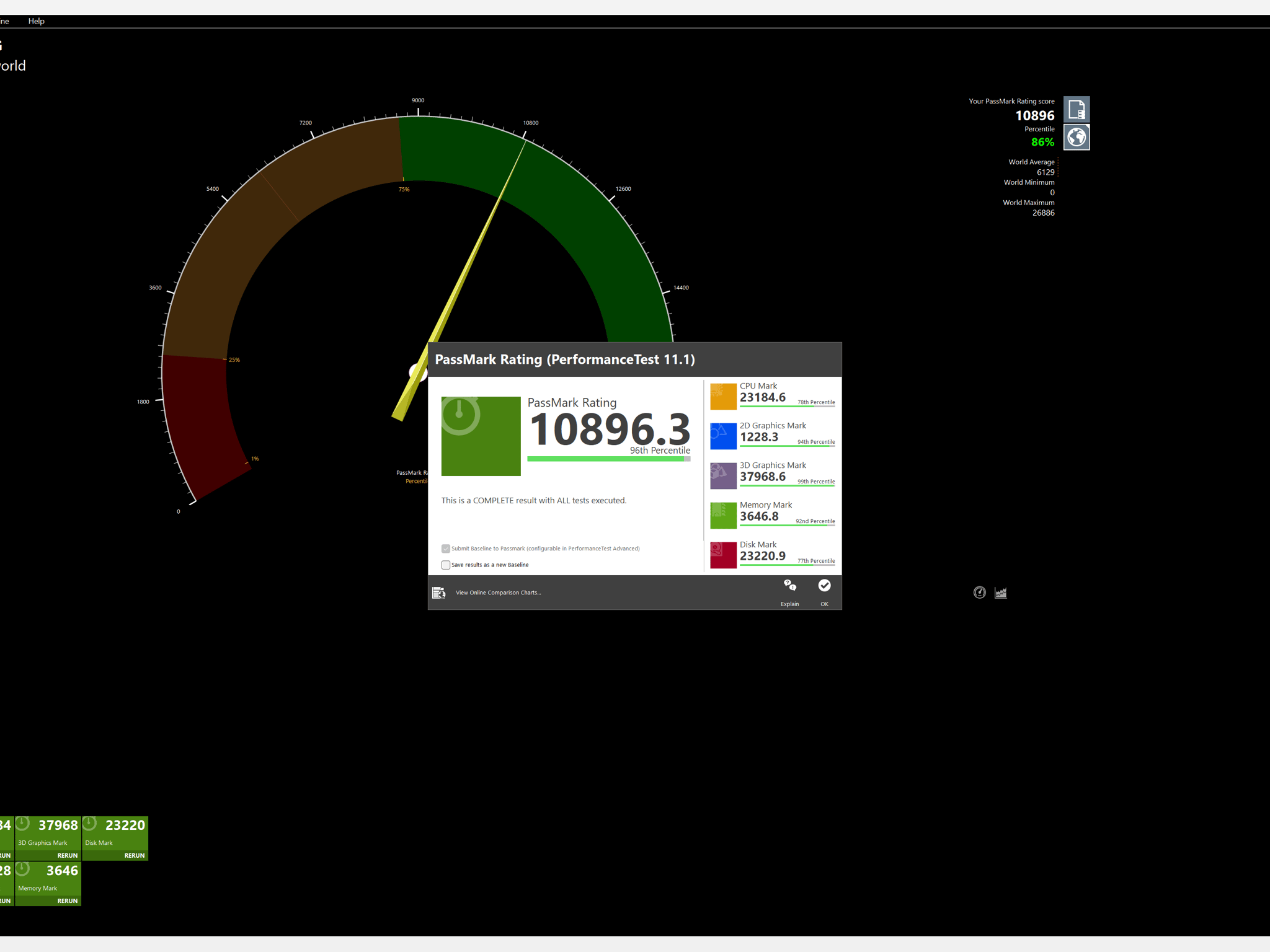This screenshot has width=1270, height=952.
Task: Enable Save results as a new Baseline
Action: click(446, 565)
